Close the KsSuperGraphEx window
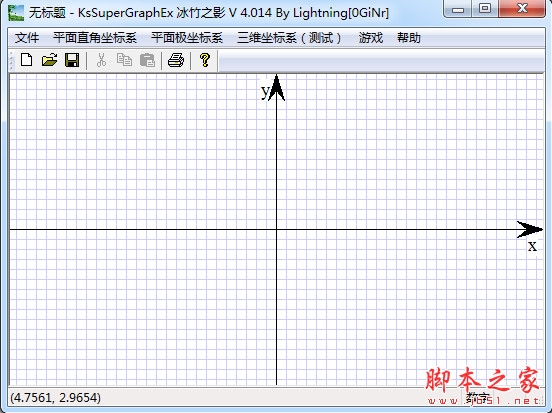Viewport: 552px width, 413px height. [x=522, y=8]
